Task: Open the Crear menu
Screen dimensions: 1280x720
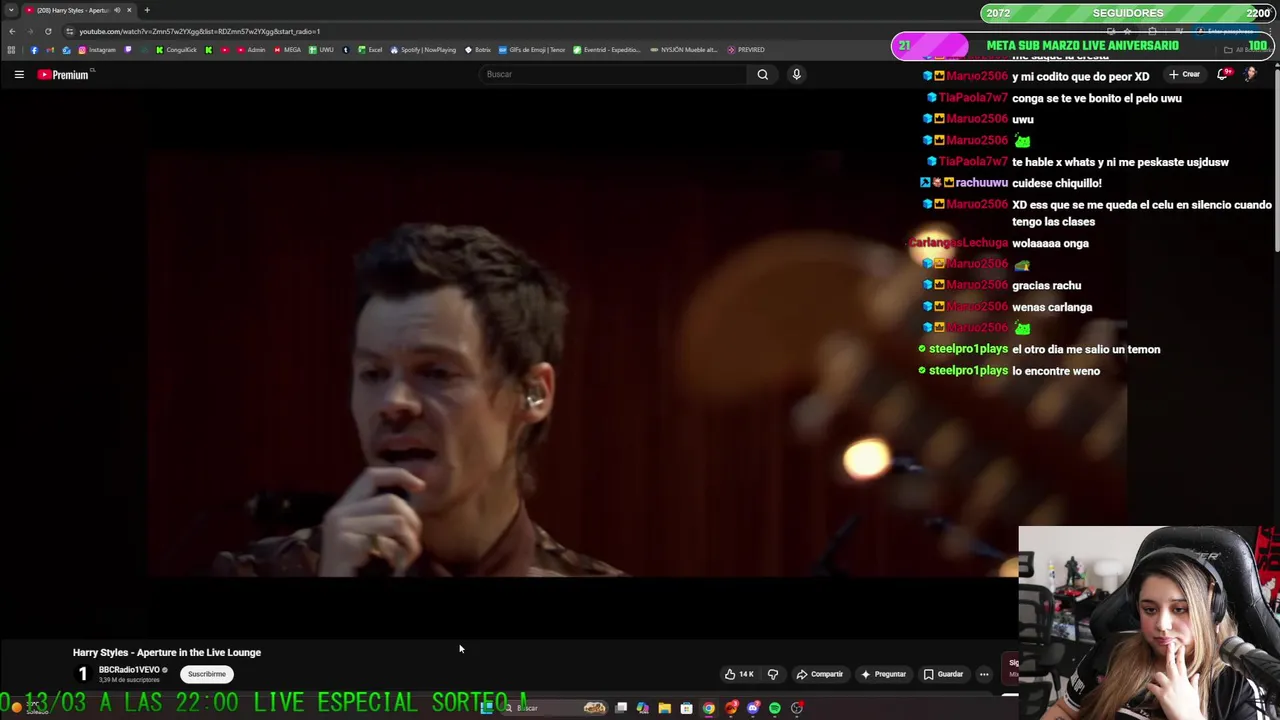Action: pyautogui.click(x=1184, y=74)
